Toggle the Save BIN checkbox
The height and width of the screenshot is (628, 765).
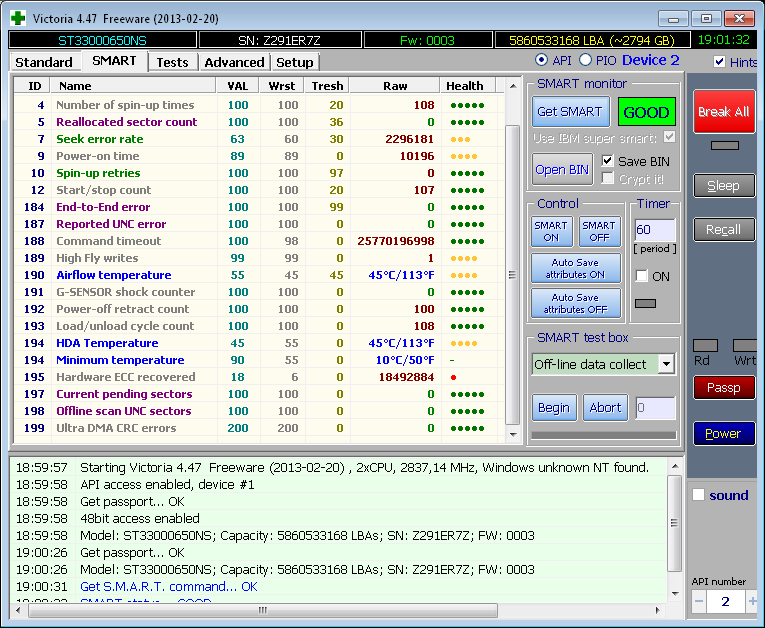[x=608, y=161]
